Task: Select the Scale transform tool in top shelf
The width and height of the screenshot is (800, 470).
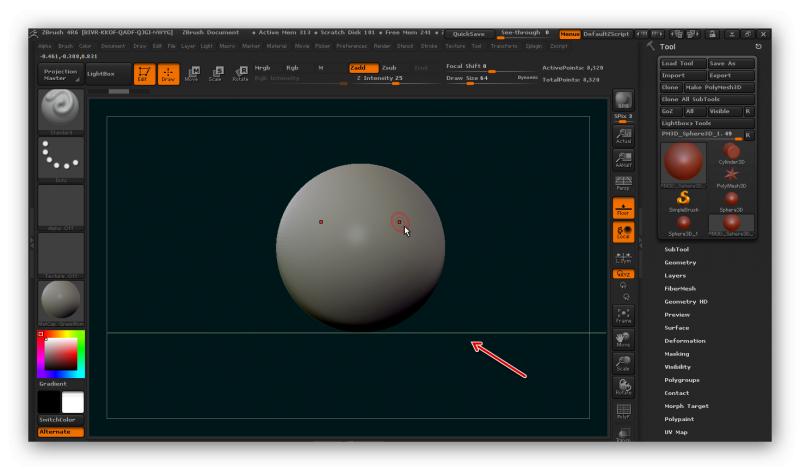Action: pos(216,74)
